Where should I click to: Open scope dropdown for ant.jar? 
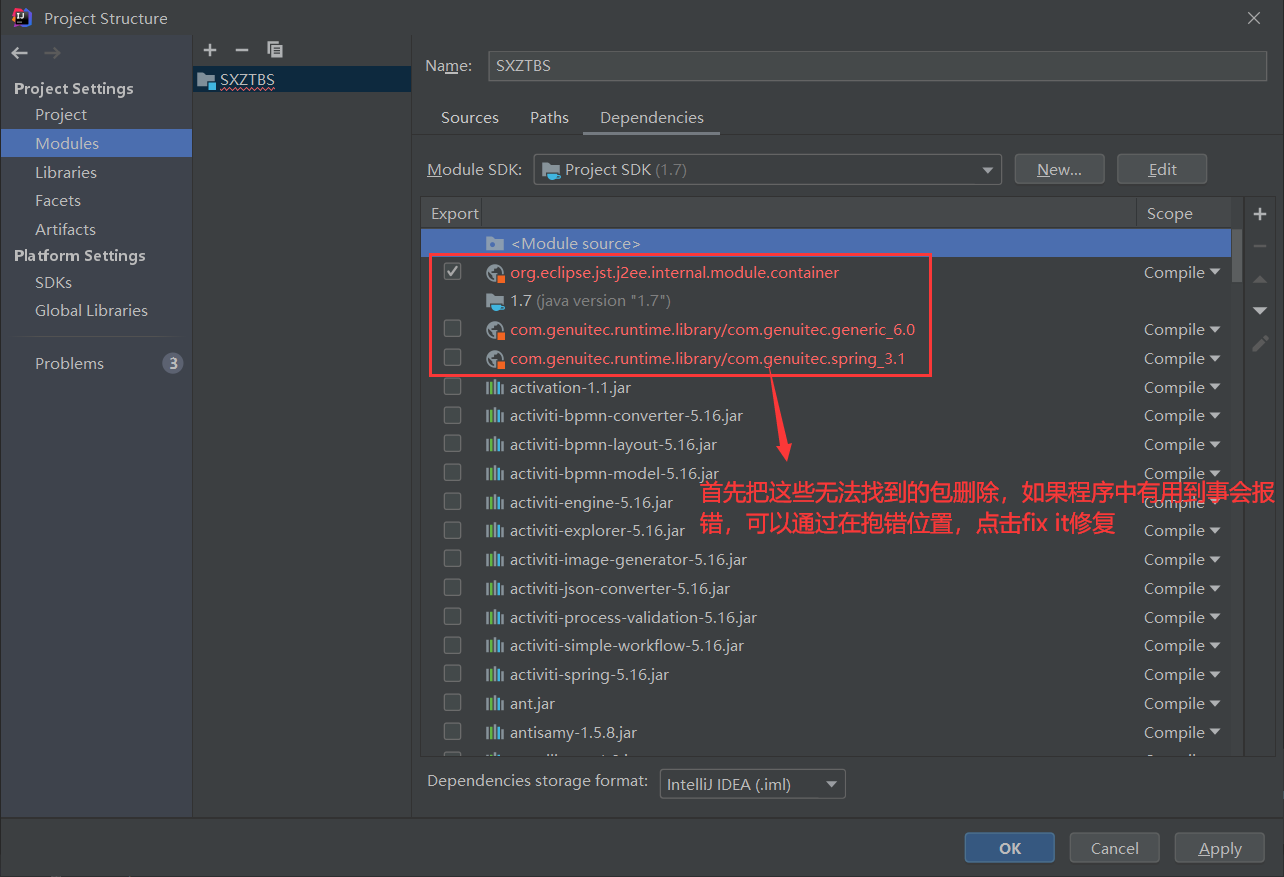(x=1182, y=703)
